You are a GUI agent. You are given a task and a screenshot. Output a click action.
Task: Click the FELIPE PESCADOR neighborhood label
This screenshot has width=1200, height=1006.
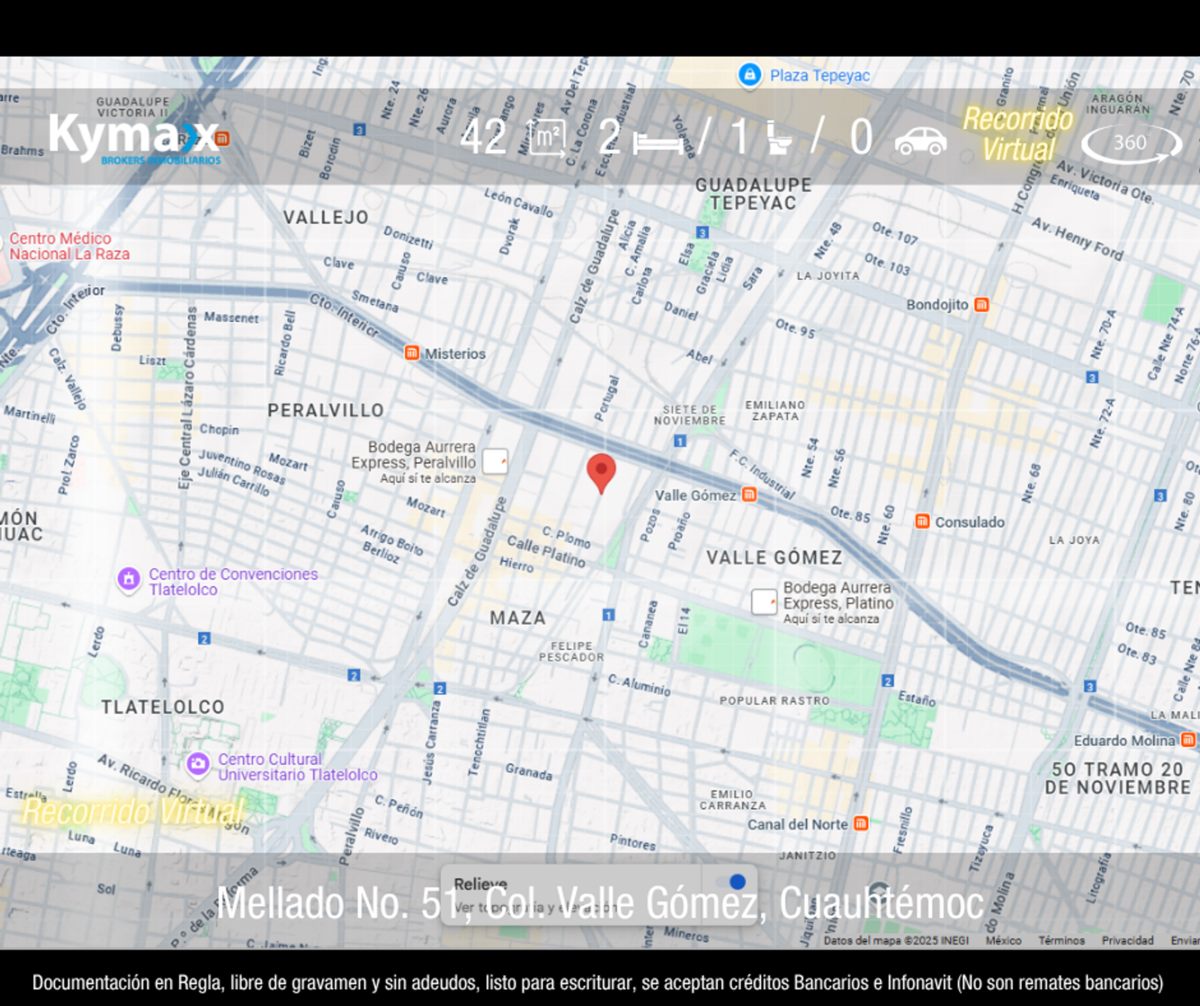(571, 651)
